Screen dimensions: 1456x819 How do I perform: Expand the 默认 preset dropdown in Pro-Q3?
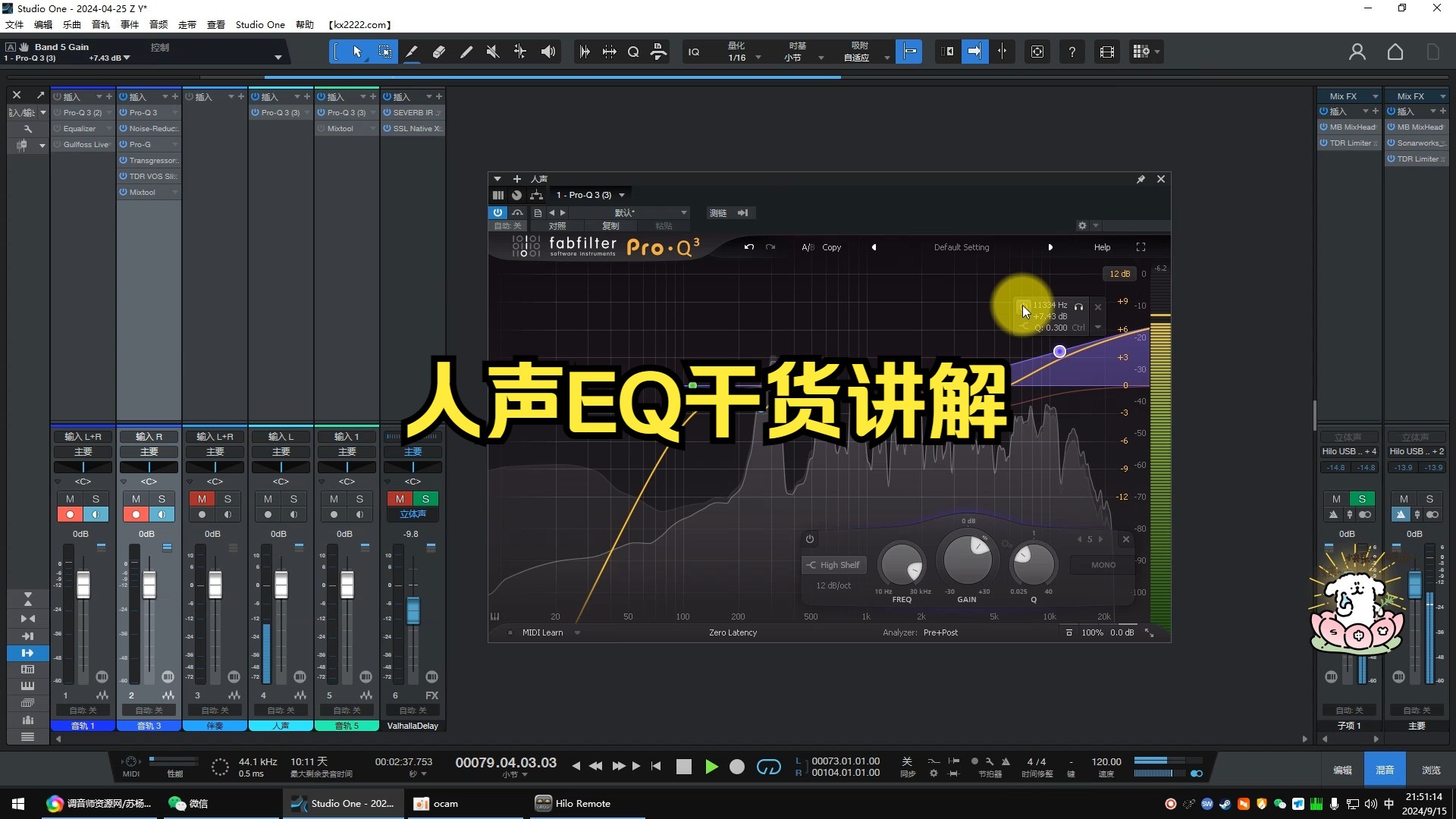coord(683,212)
